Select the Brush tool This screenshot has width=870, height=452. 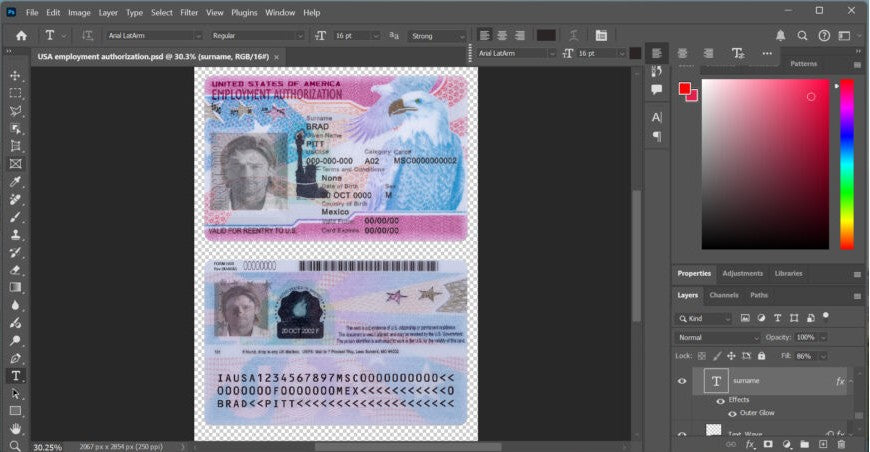[16, 217]
